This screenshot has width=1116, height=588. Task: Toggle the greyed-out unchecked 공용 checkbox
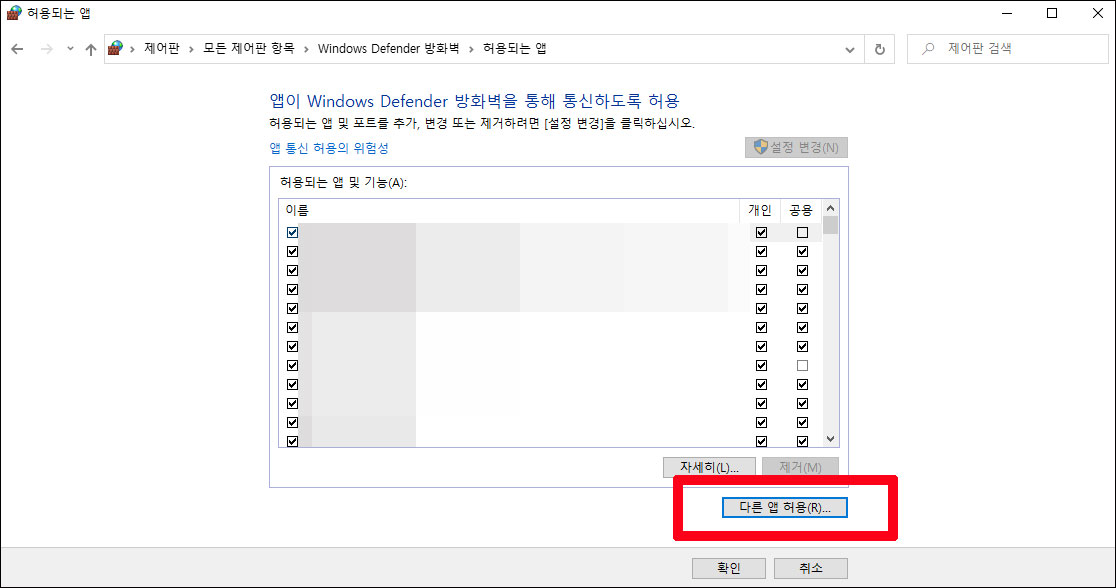click(x=803, y=365)
